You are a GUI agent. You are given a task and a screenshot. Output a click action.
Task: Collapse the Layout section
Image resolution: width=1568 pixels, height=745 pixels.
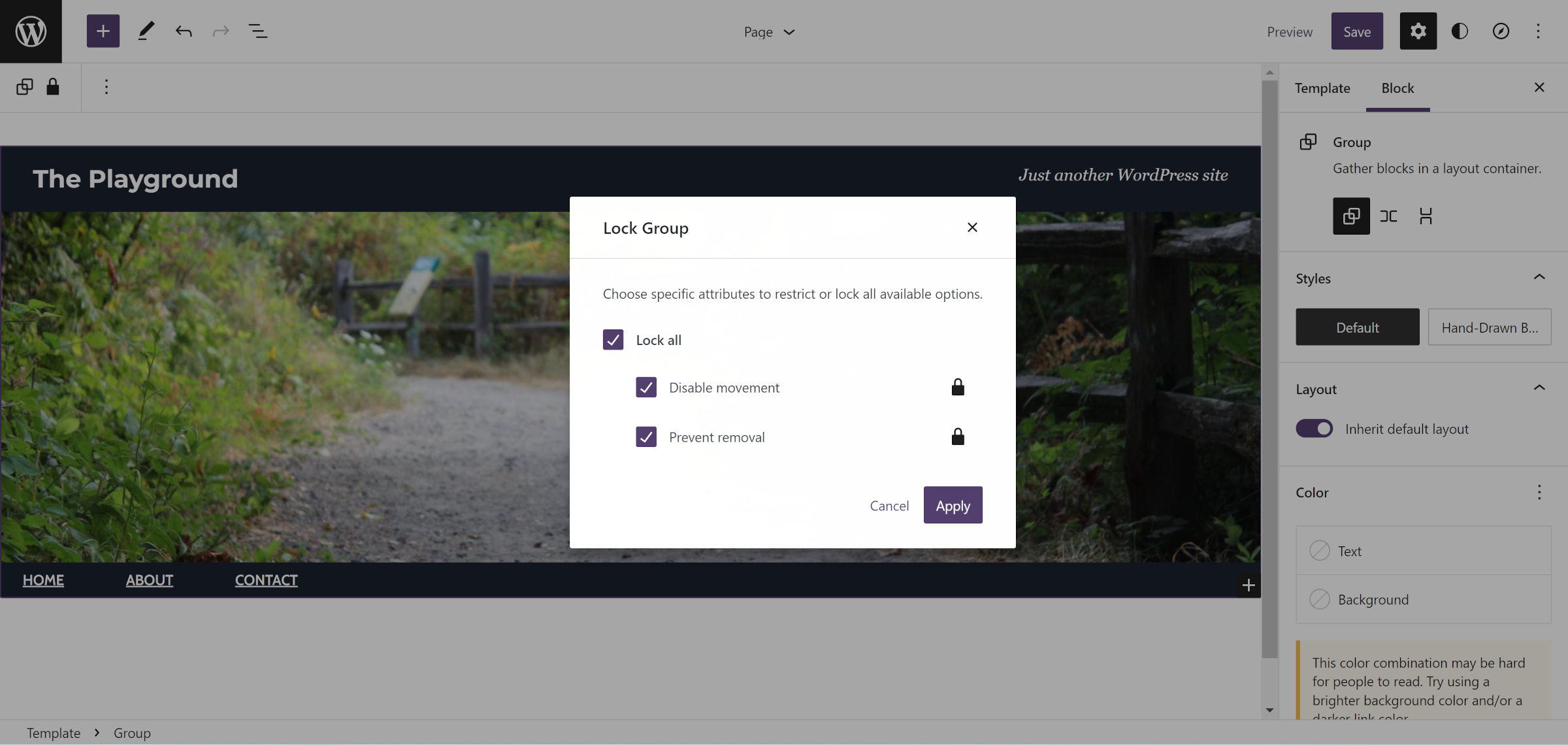pyautogui.click(x=1539, y=388)
